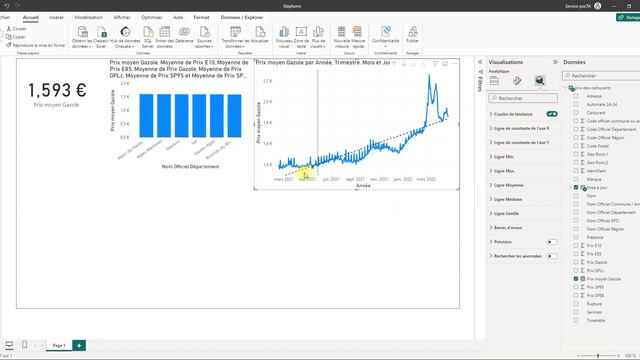Switch to desktop layout icon at the bottom left
The width and height of the screenshot is (640, 360).
(x=9, y=345)
